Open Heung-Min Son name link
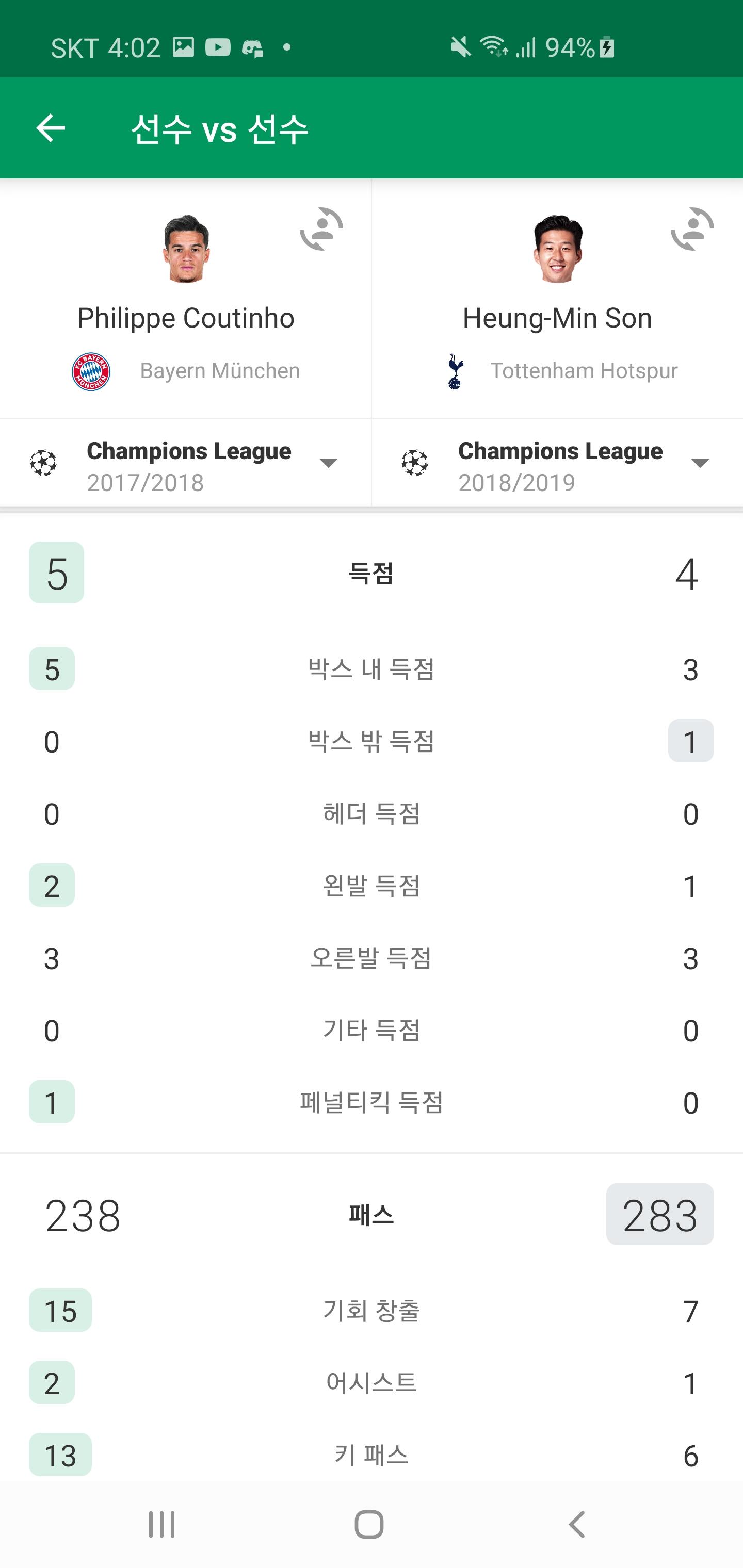Image resolution: width=743 pixels, height=1568 pixels. pyautogui.click(x=557, y=318)
